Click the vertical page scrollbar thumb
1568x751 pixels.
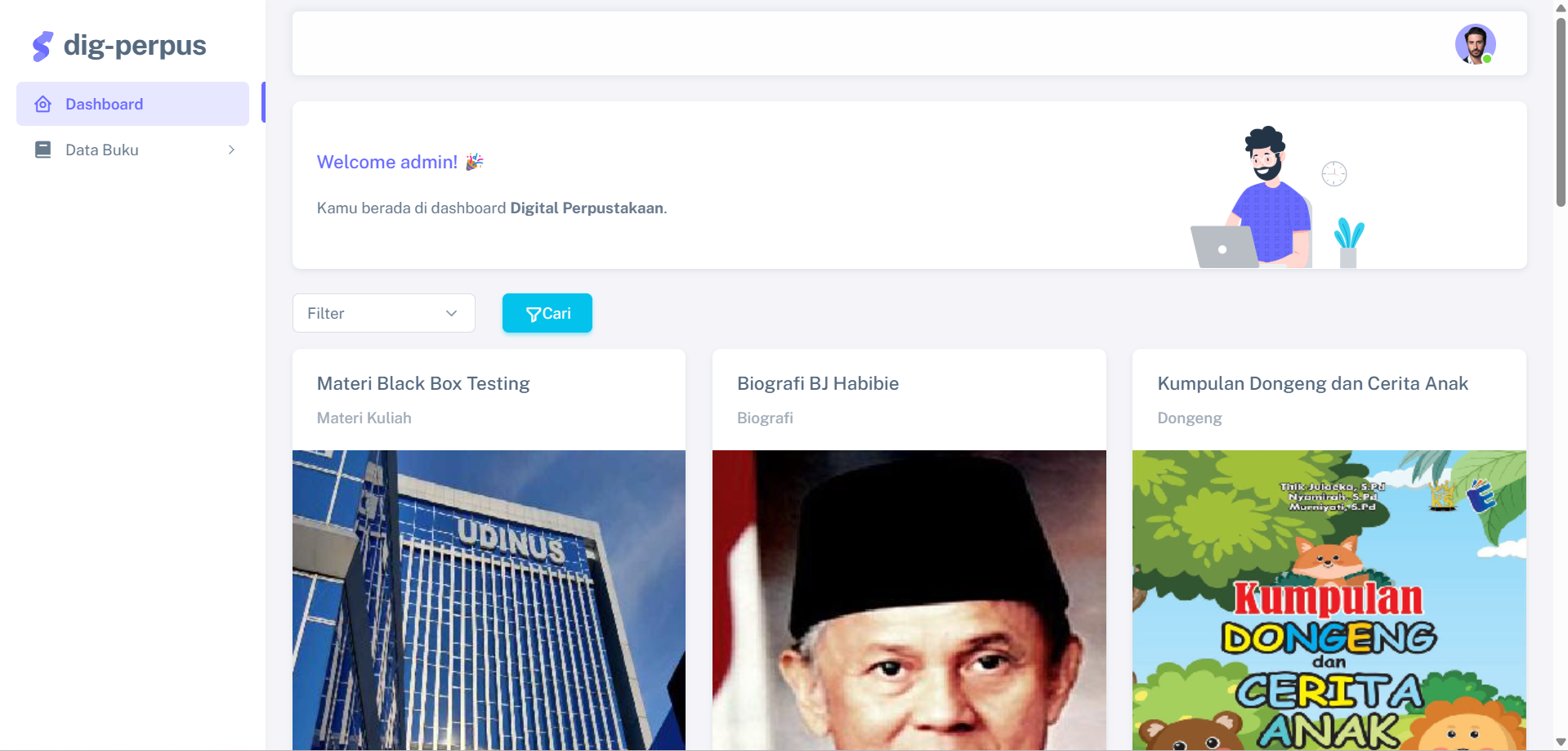pyautogui.click(x=1561, y=112)
